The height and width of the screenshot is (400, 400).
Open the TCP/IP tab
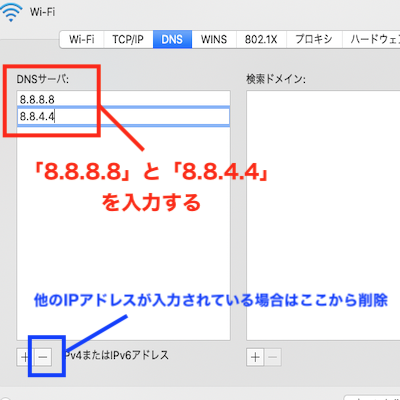point(128,39)
